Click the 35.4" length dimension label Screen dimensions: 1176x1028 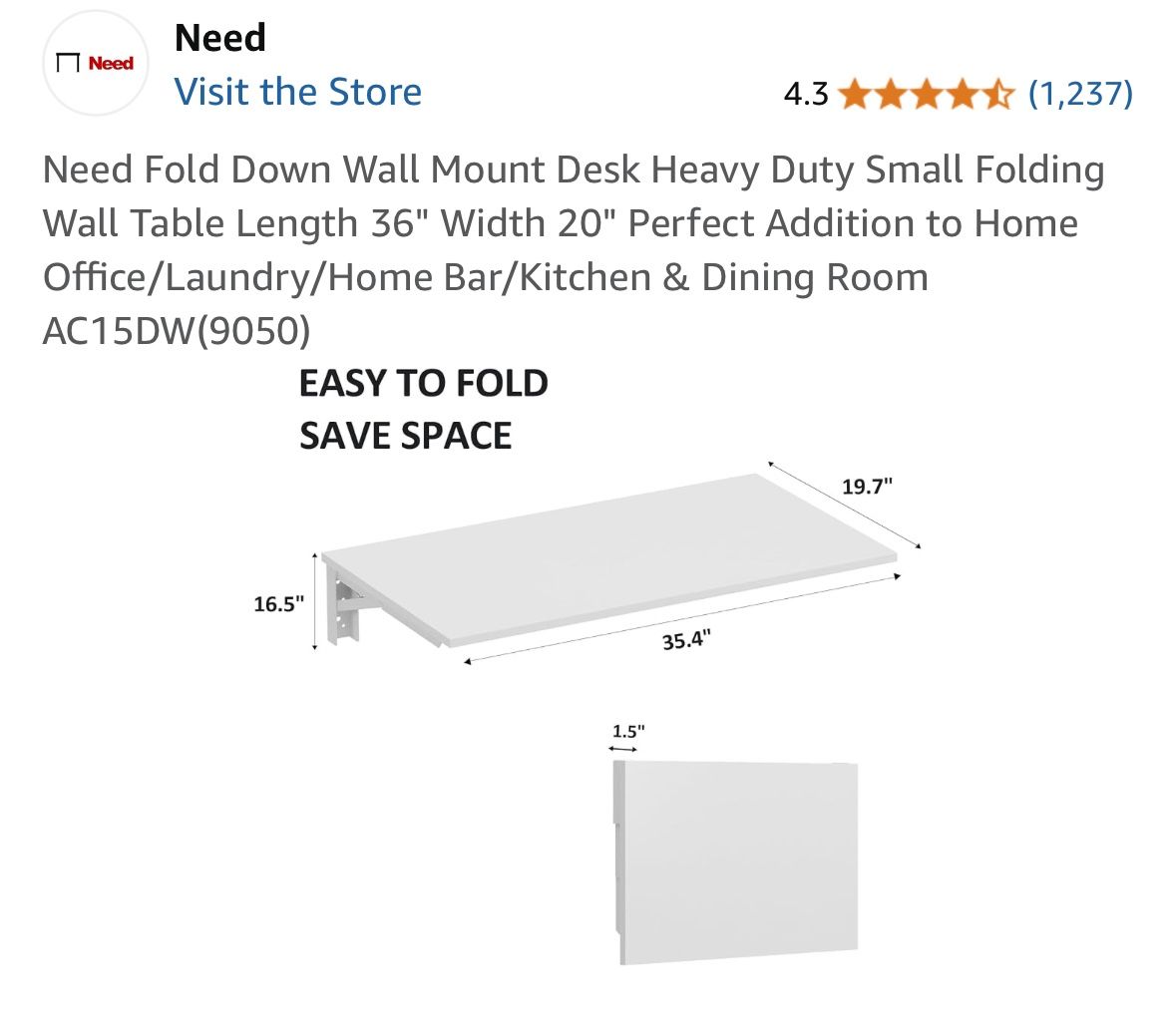(x=686, y=639)
